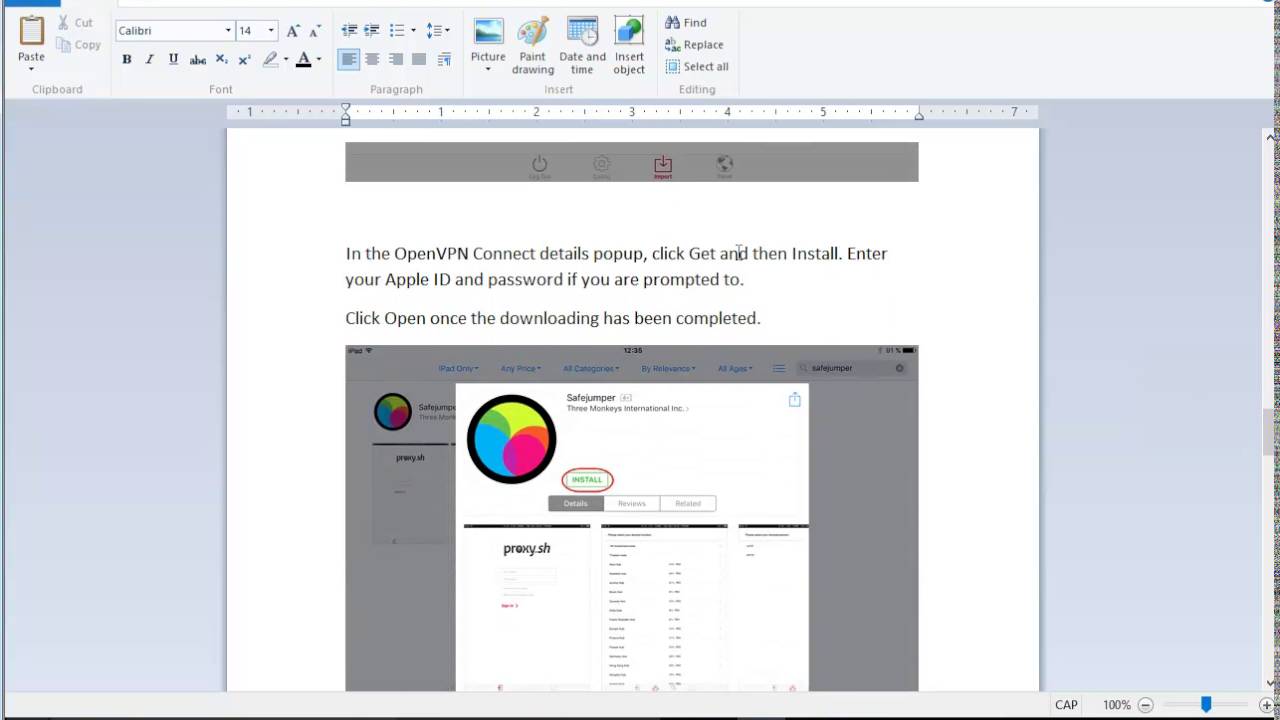Image resolution: width=1280 pixels, height=720 pixels.
Task: Click the vertical scrollbar thumb
Action: point(1271,431)
